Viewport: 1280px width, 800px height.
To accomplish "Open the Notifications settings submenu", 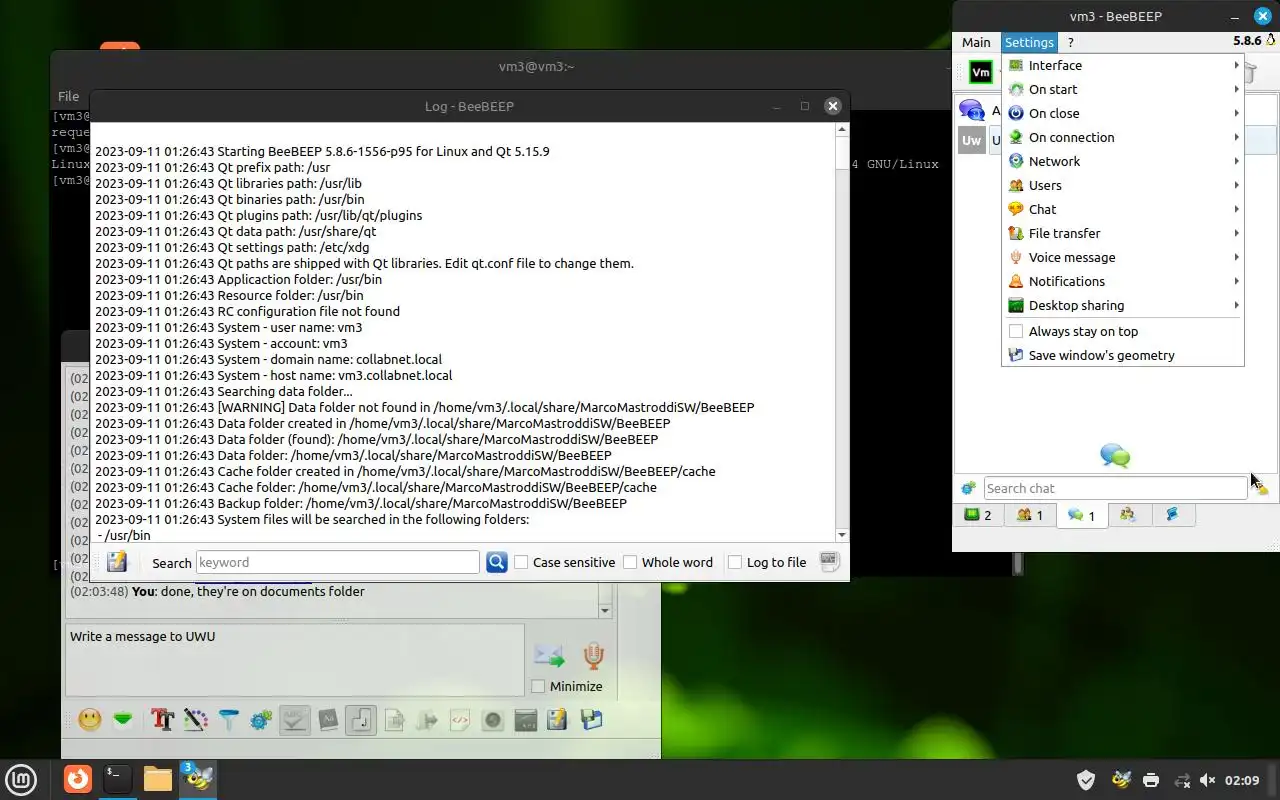I will pos(1122,281).
